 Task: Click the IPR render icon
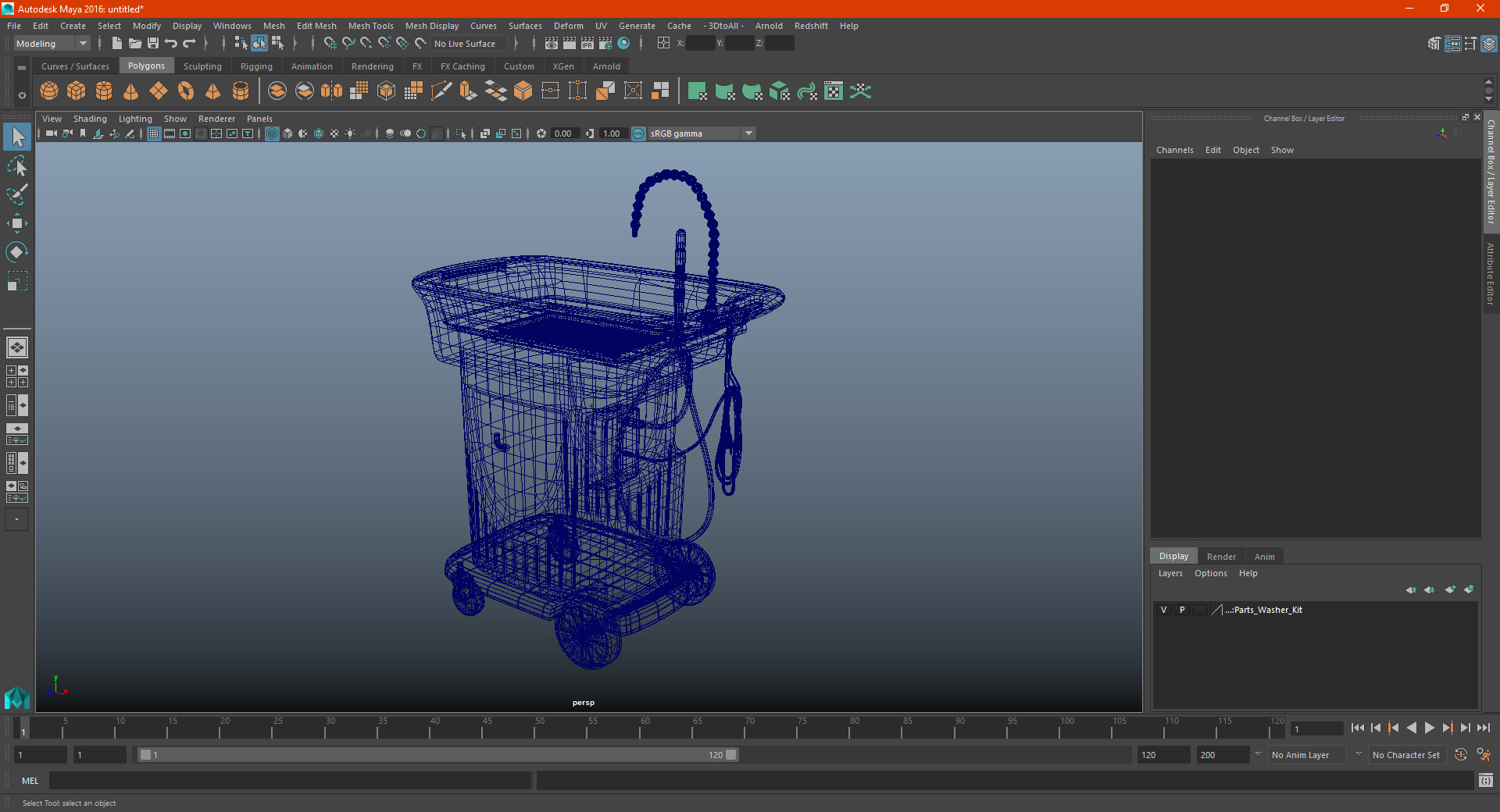coord(587,44)
